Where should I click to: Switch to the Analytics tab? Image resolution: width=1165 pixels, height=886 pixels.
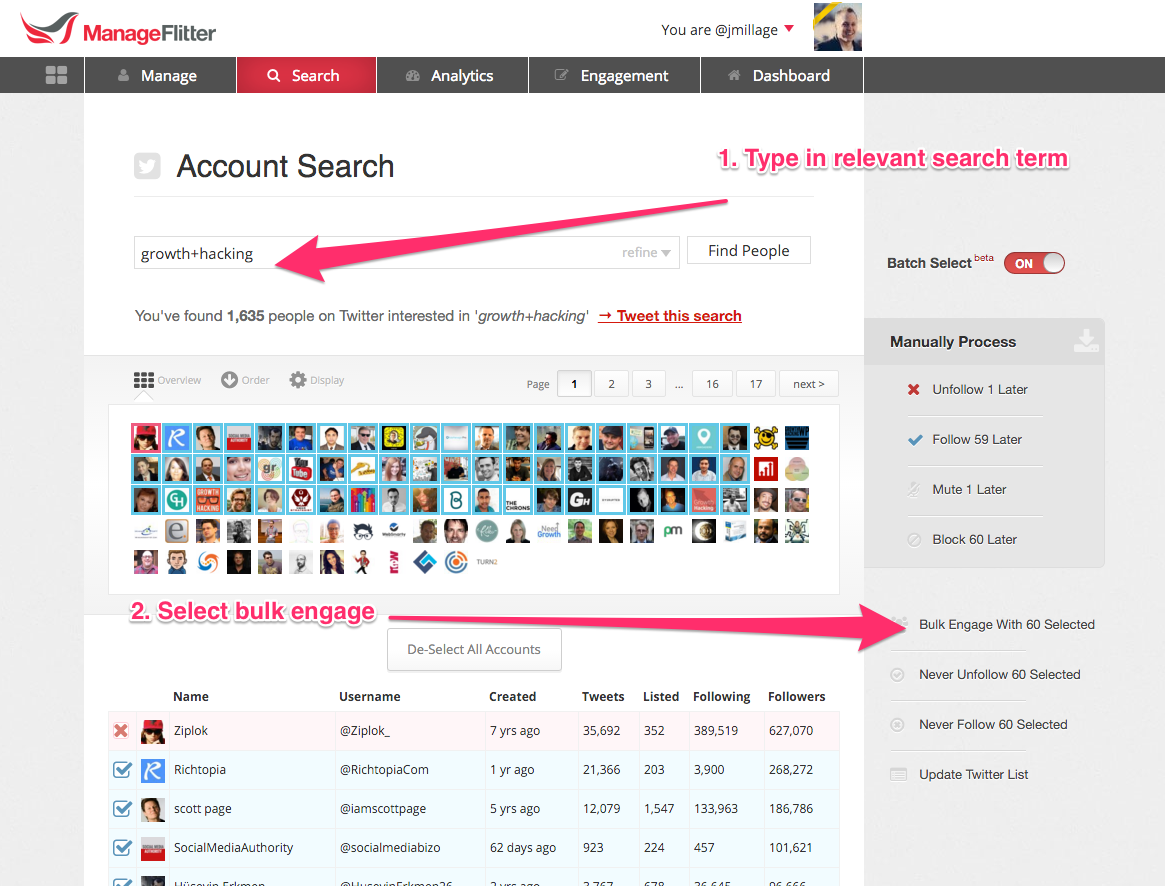click(452, 75)
